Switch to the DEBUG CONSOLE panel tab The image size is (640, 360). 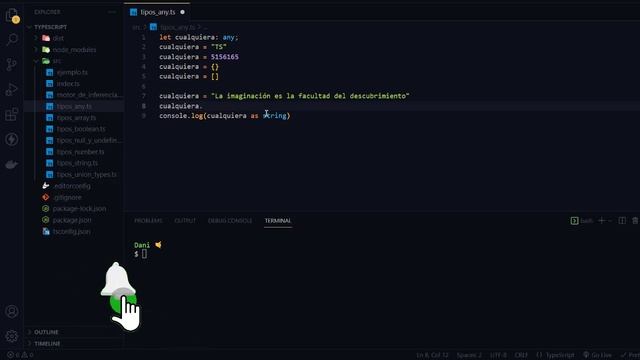(x=230, y=220)
